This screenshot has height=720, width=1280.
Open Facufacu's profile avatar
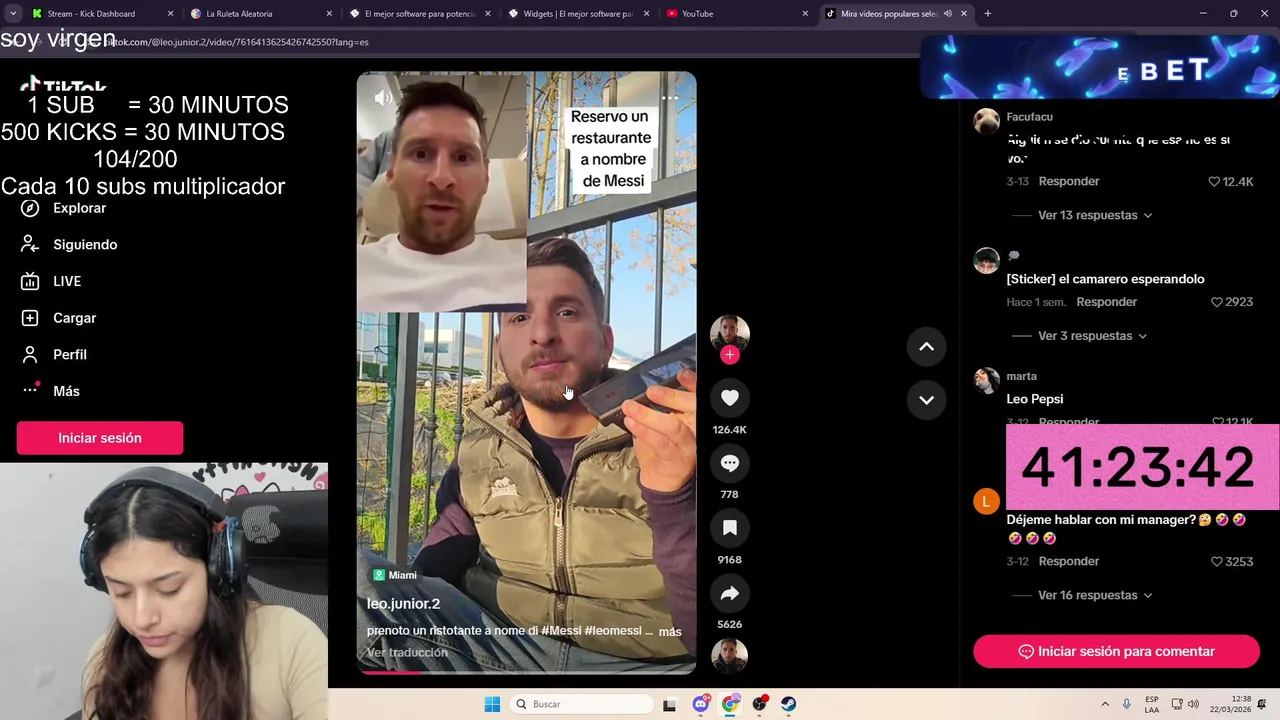pyautogui.click(x=987, y=121)
